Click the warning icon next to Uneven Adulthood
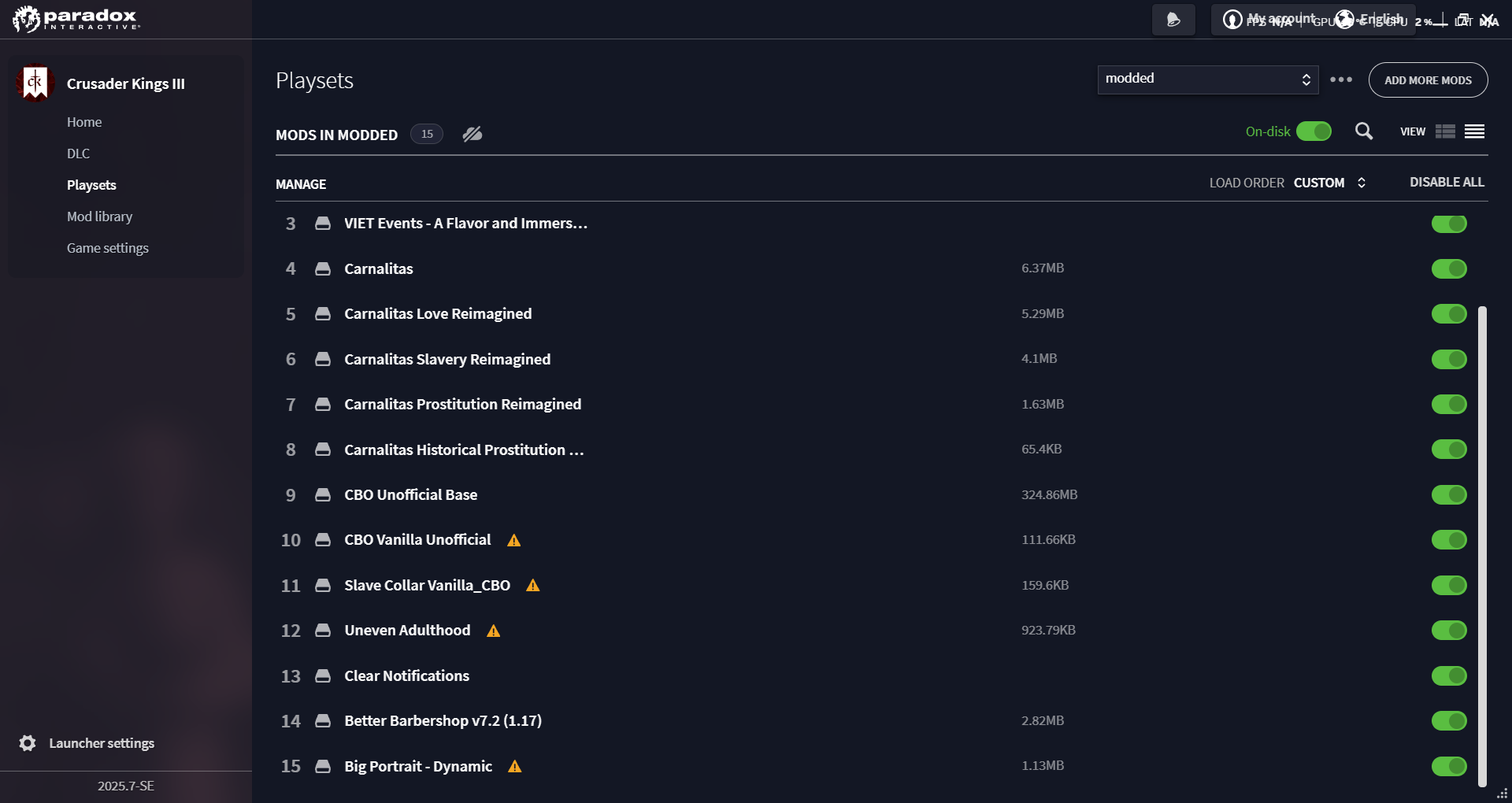Image resolution: width=1512 pixels, height=803 pixels. (494, 631)
